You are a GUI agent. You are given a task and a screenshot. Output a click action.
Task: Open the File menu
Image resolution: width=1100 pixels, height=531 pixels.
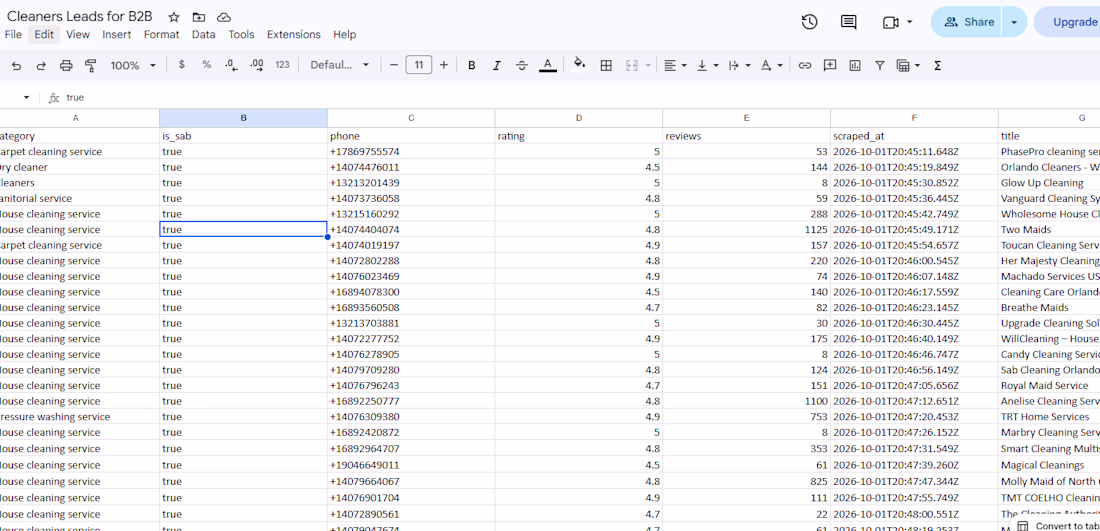(x=13, y=34)
